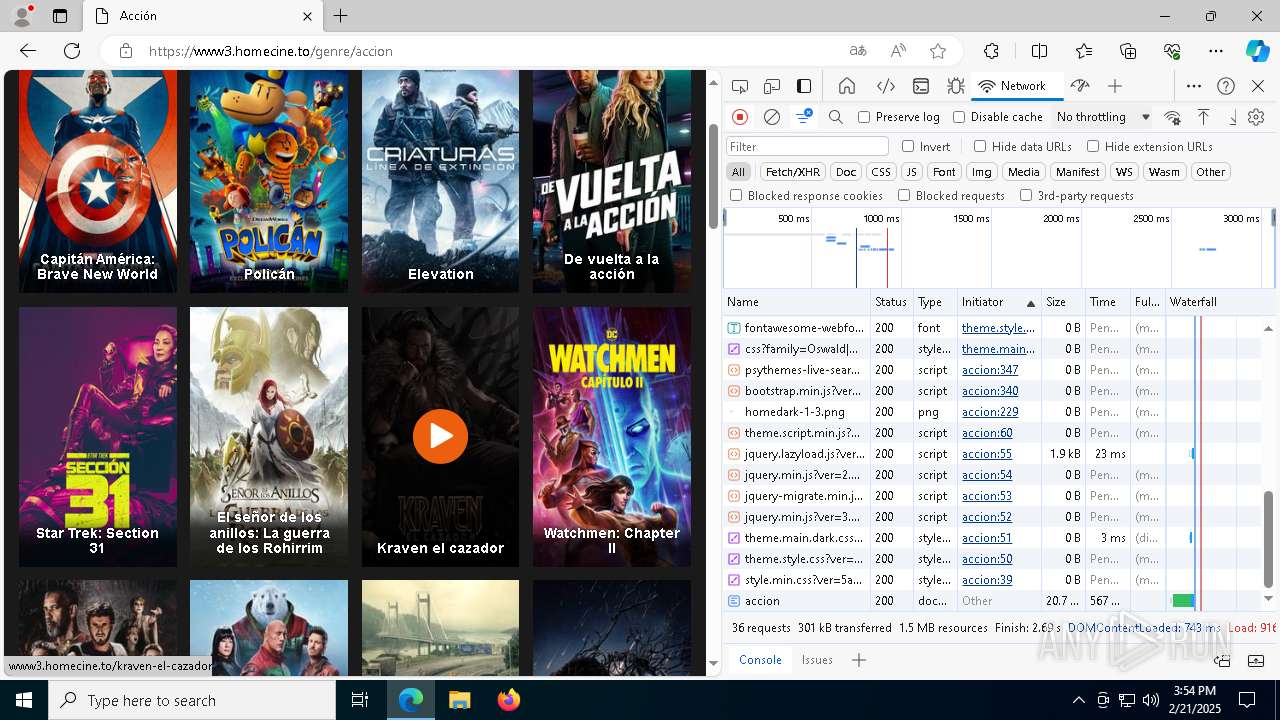Open network conditions wifi-gear icon

[1173, 117]
